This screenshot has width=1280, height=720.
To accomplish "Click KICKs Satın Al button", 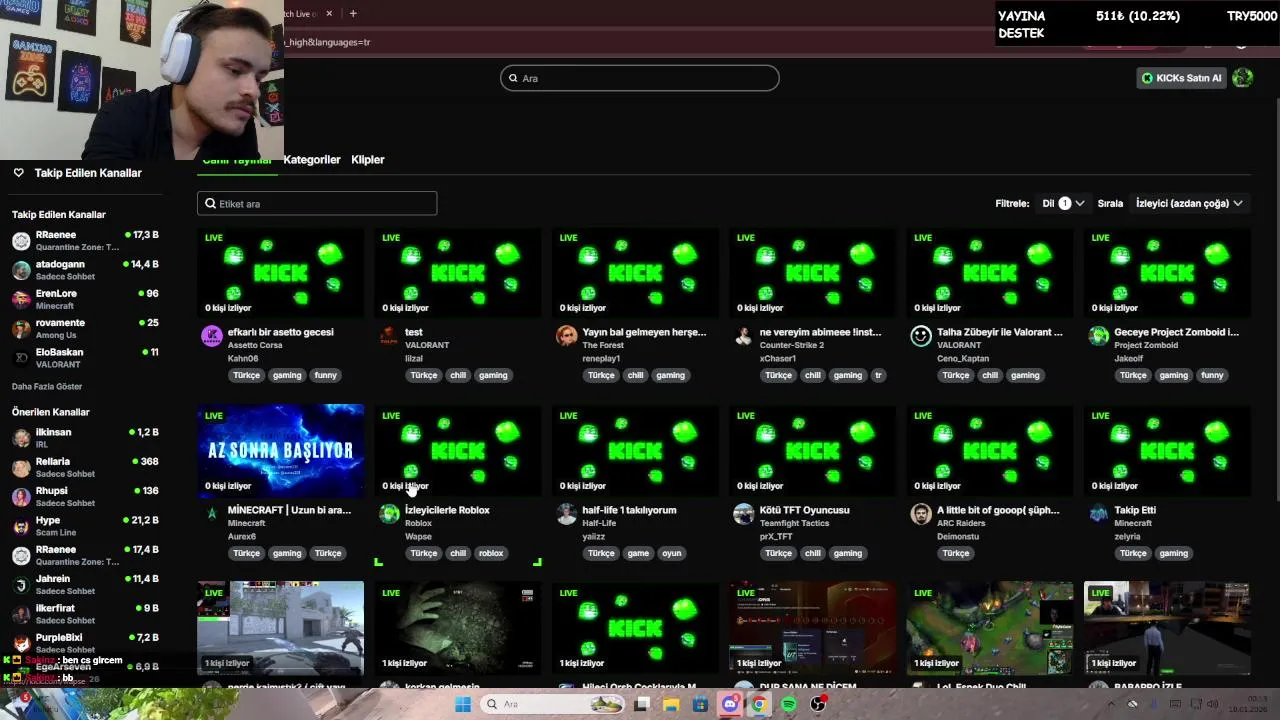I will point(1181,78).
